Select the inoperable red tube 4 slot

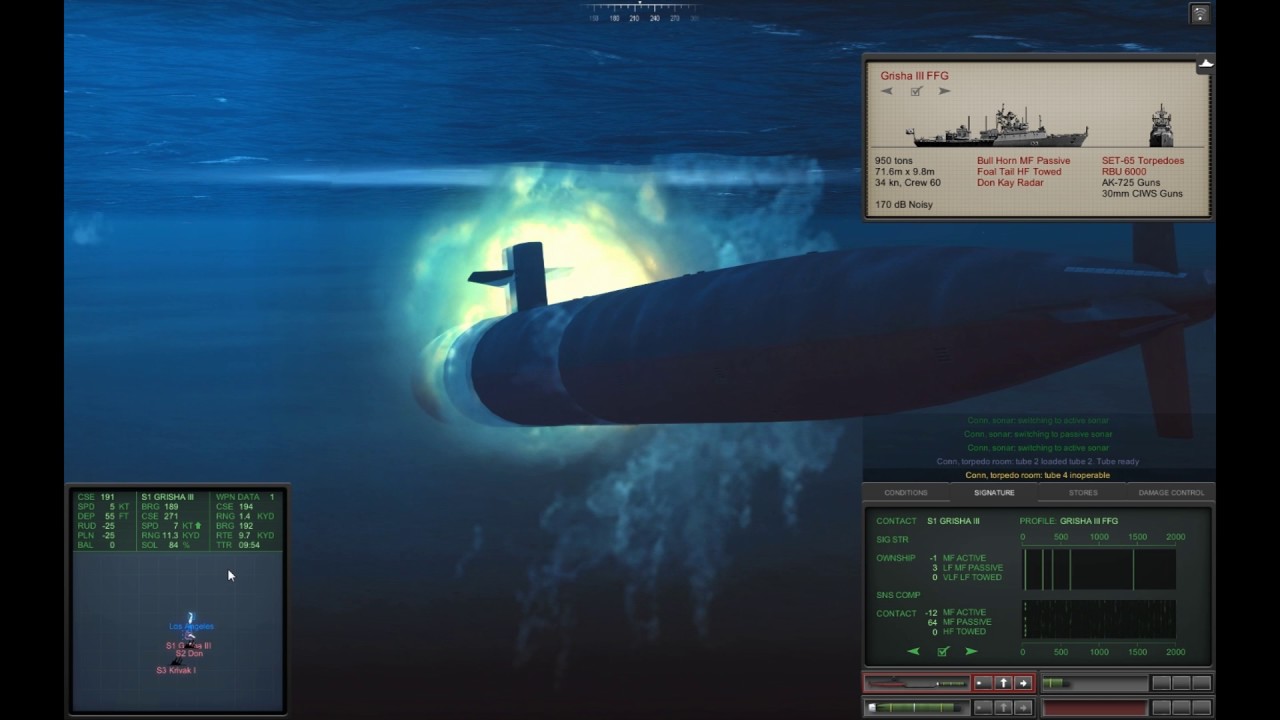coord(1094,707)
